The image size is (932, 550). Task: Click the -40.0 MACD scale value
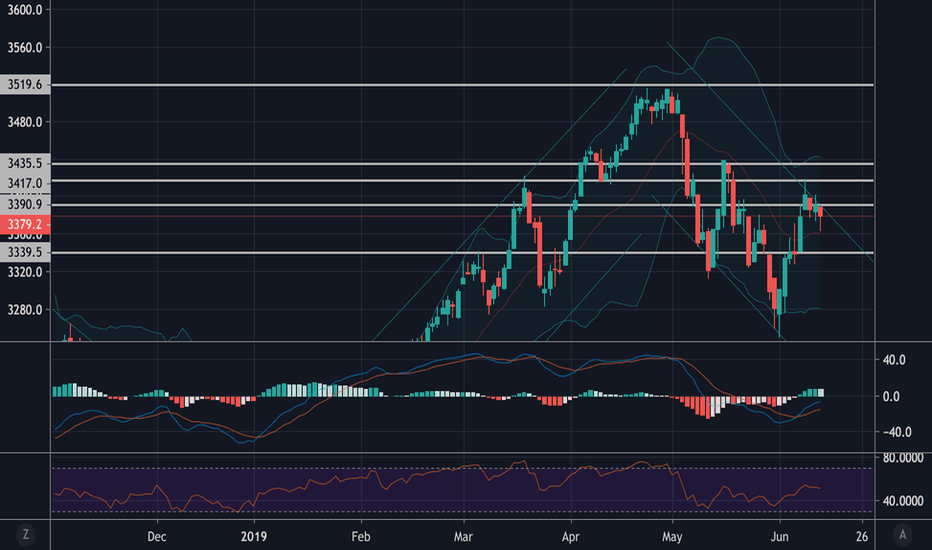click(897, 432)
